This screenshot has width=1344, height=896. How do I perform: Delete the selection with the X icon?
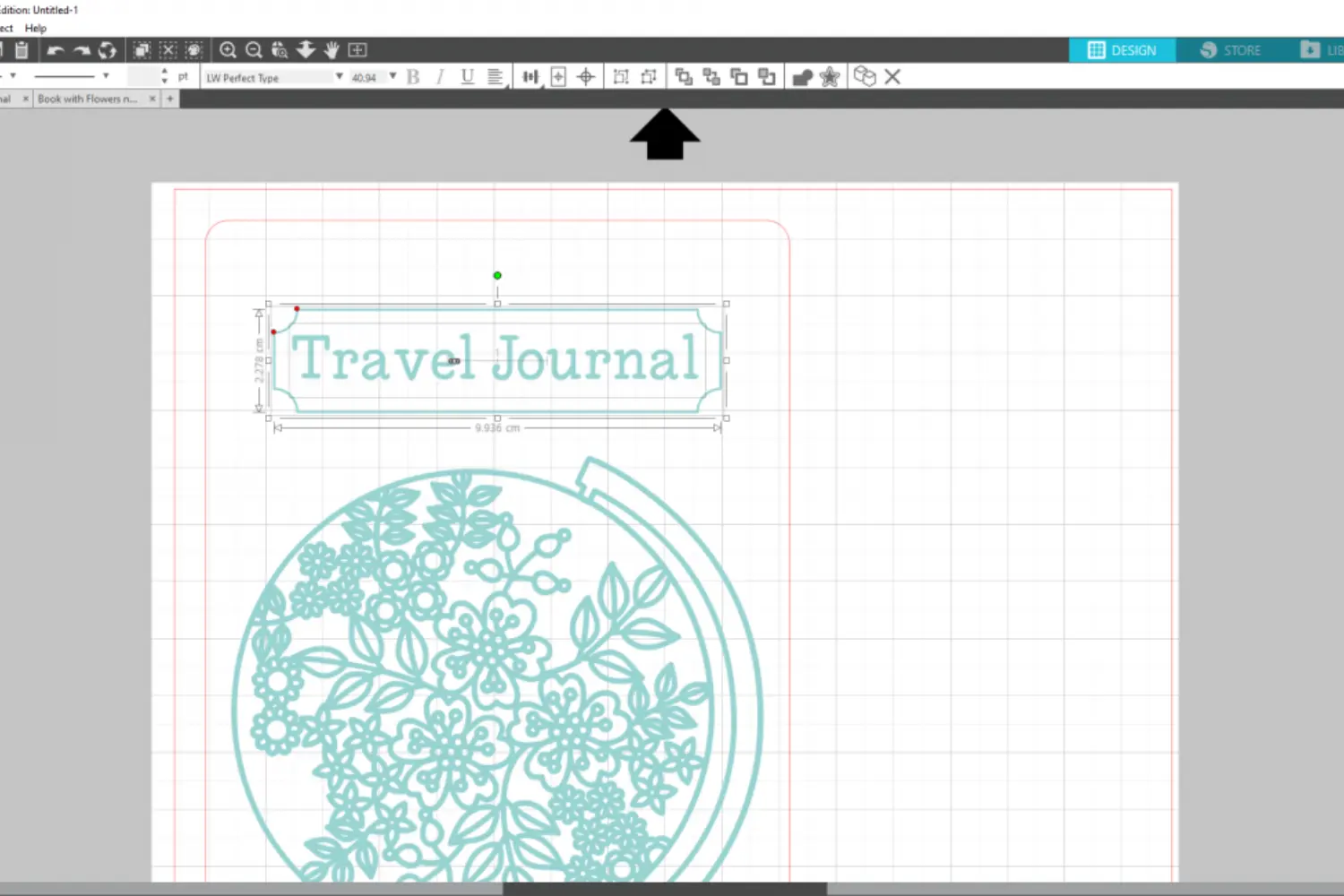[892, 77]
